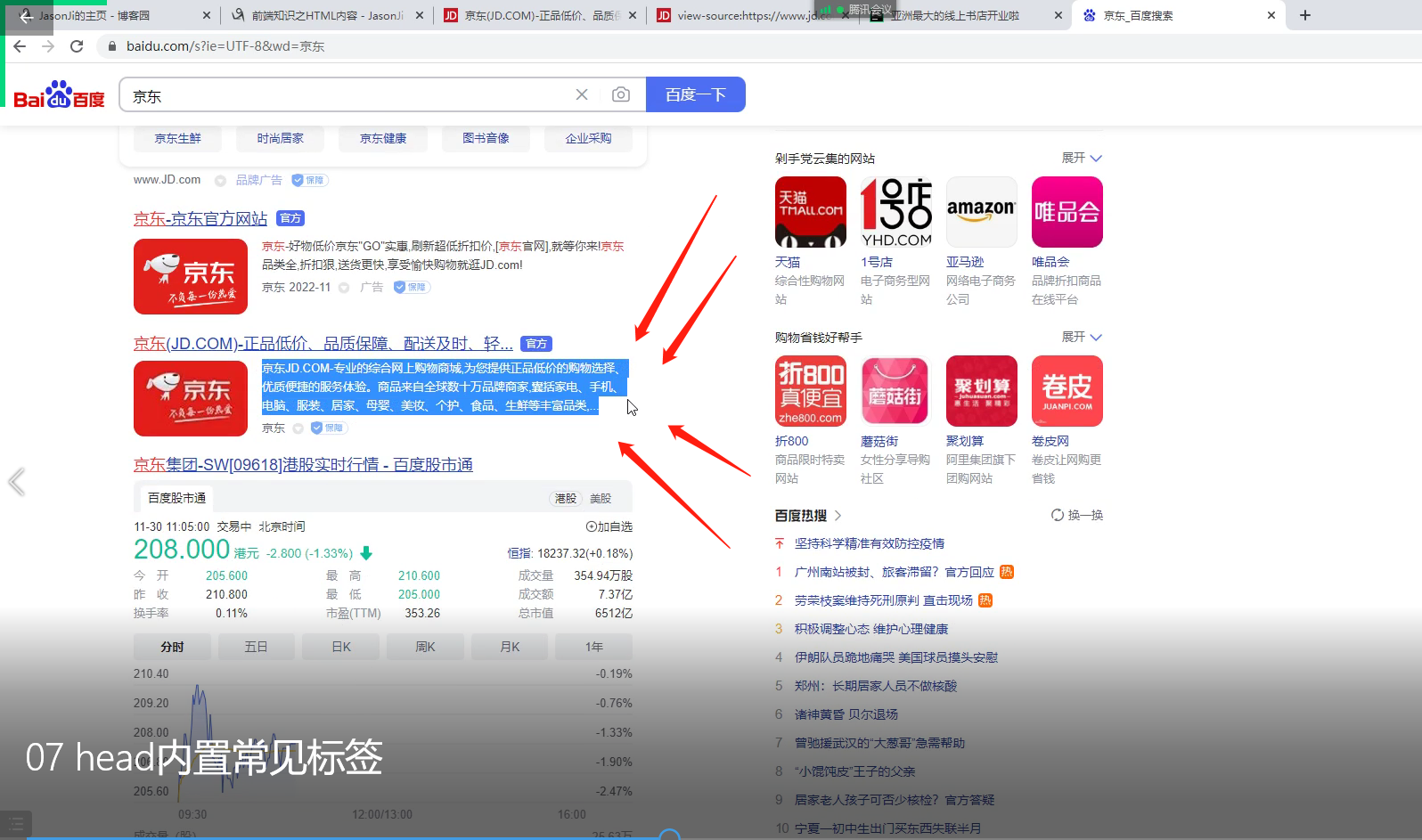Viewport: 1422px width, 840px height.
Task: Open the Amazon 亚马逊 icon
Action: coord(982,212)
